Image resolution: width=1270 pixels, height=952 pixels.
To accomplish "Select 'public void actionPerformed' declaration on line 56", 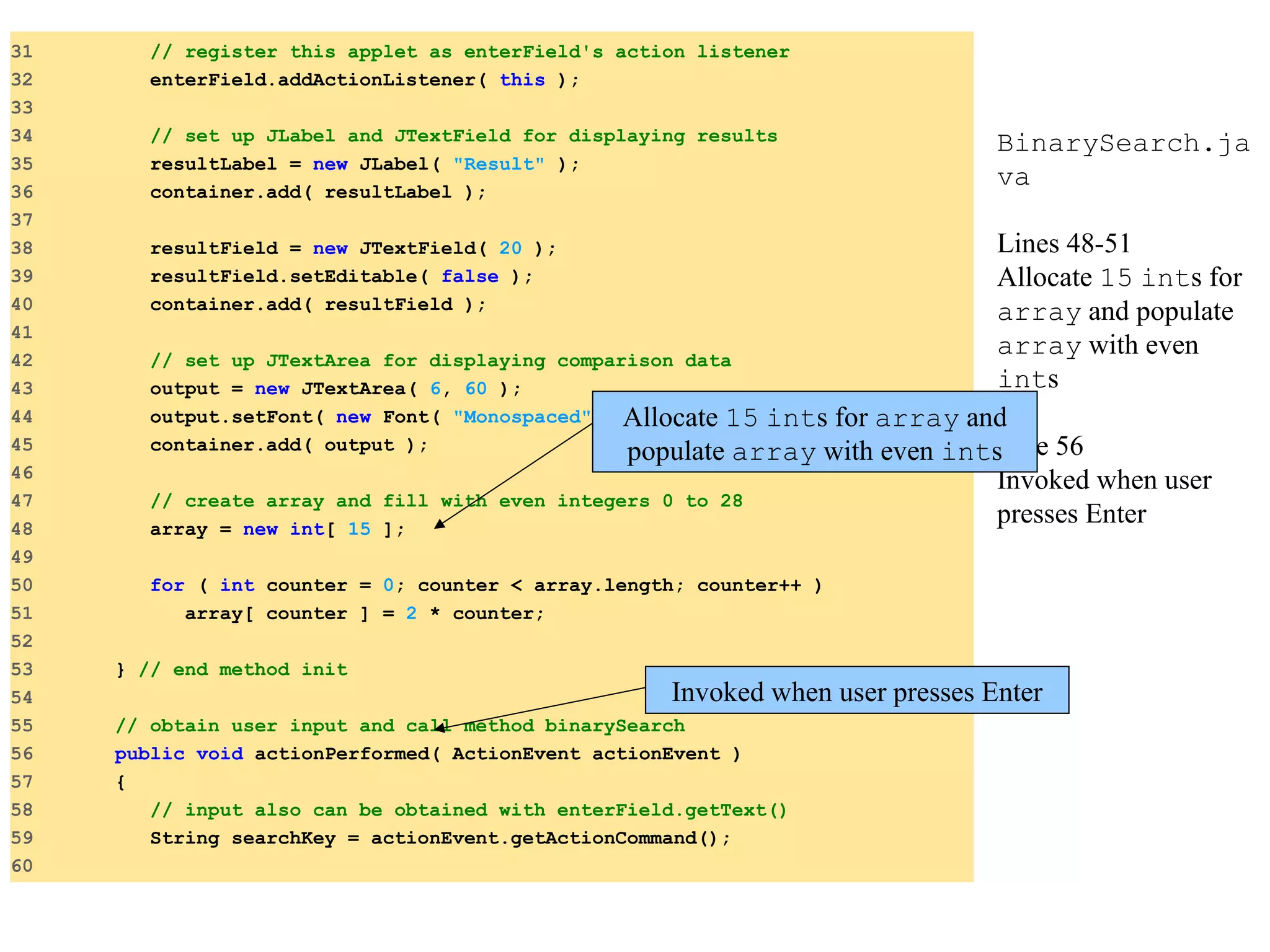I will click(428, 754).
